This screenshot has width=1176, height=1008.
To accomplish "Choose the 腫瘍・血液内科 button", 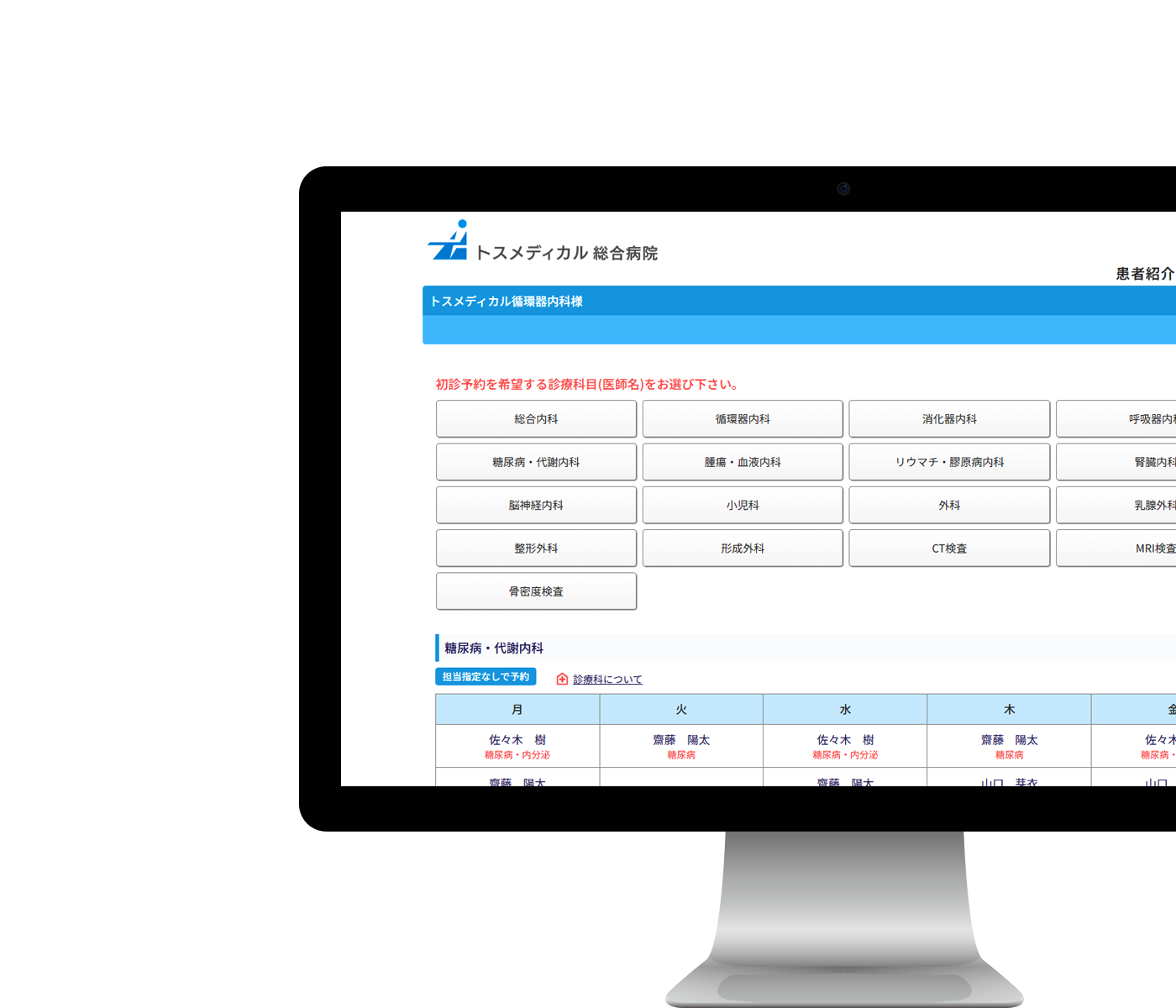I will point(743,462).
